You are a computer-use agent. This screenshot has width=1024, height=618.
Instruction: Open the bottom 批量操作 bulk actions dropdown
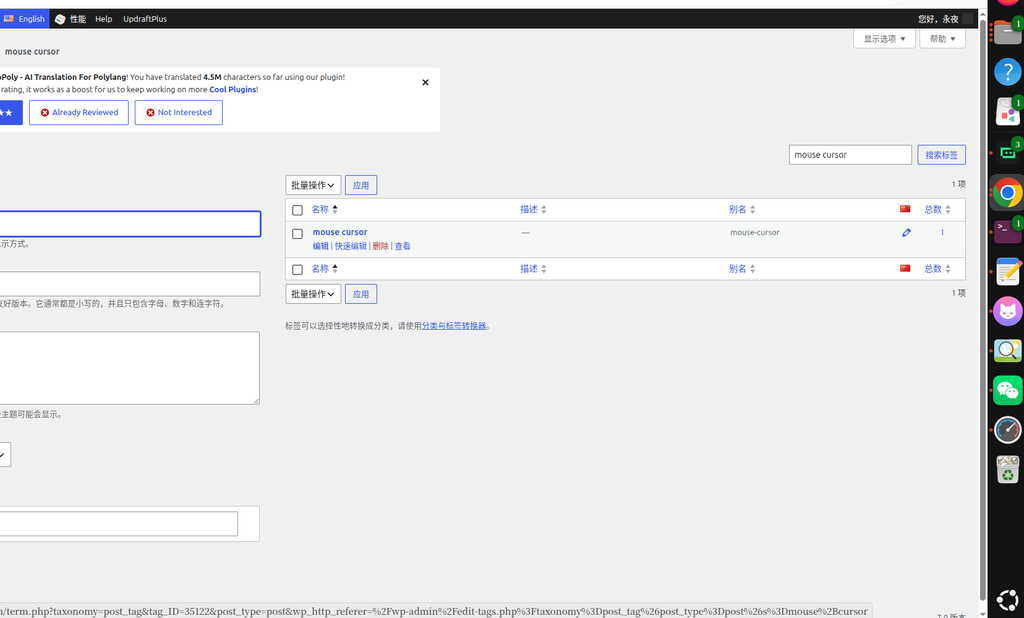coord(313,294)
